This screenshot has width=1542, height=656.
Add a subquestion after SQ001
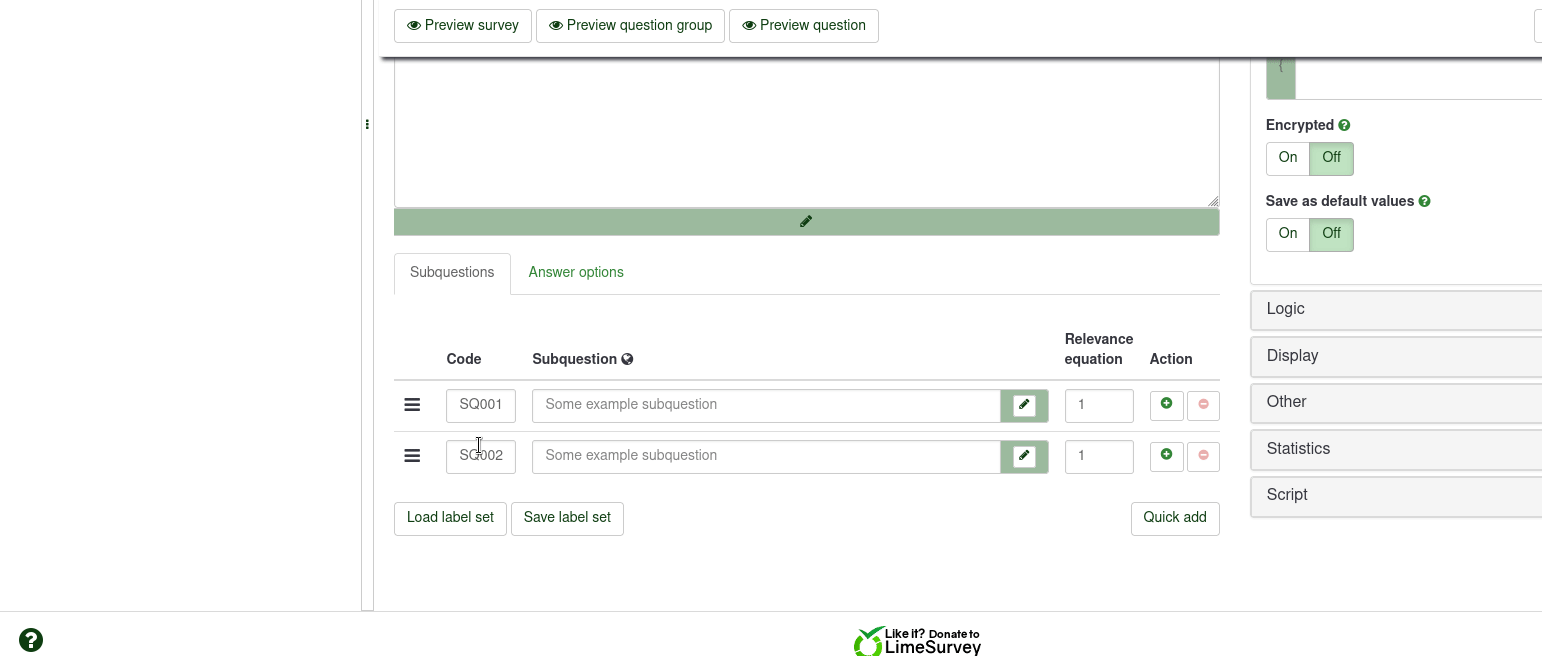pos(1167,405)
